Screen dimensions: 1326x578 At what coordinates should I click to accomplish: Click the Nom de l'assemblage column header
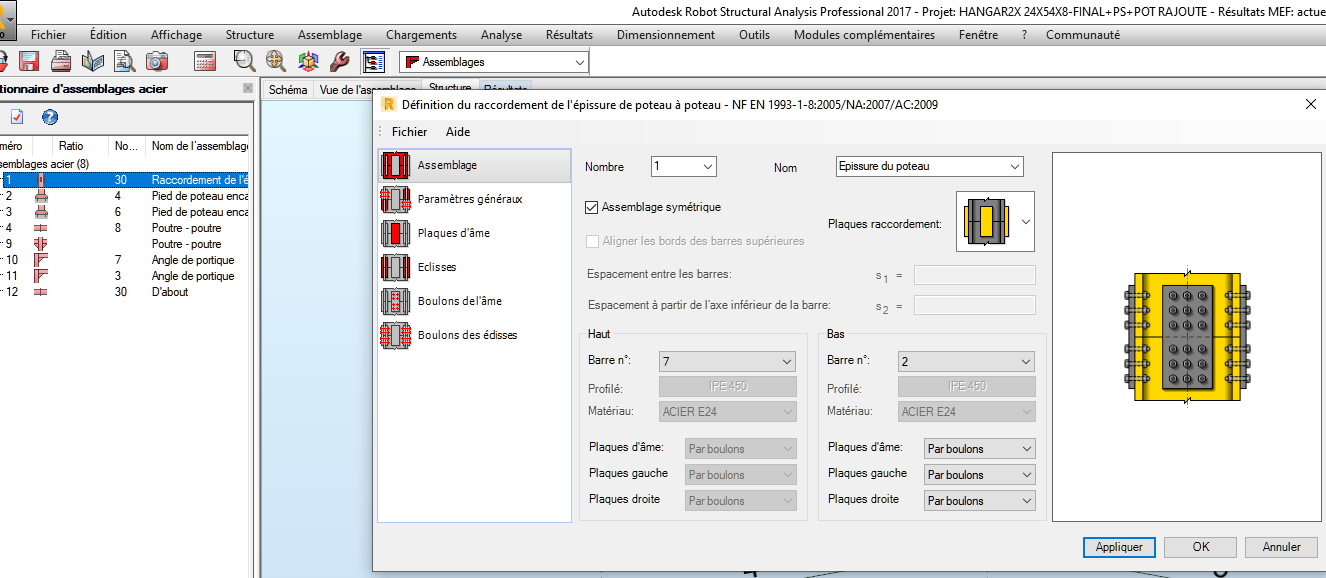199,146
